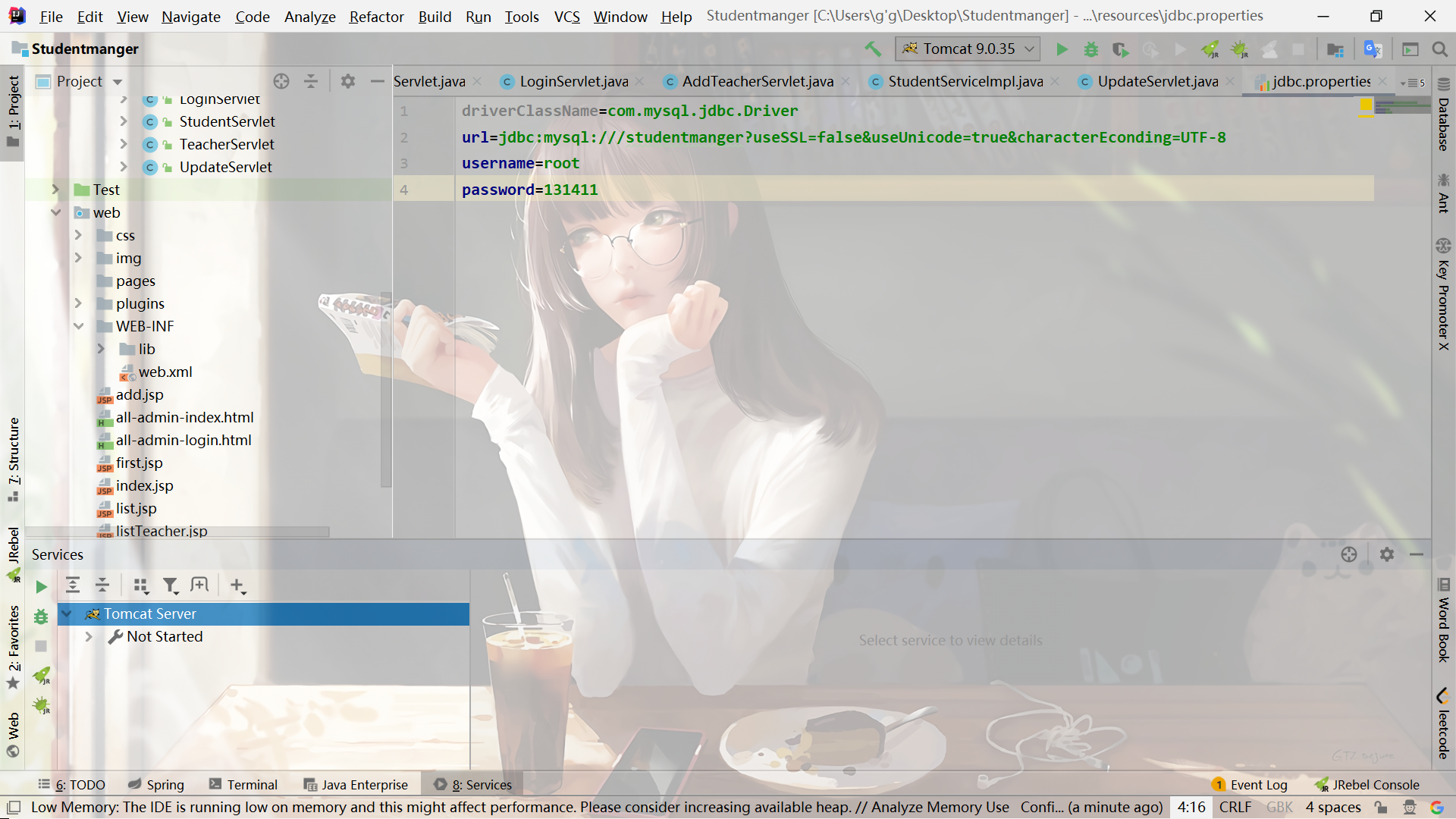Select Tomcat Server in Services tree
This screenshot has width=1456, height=819.
coord(263,613)
